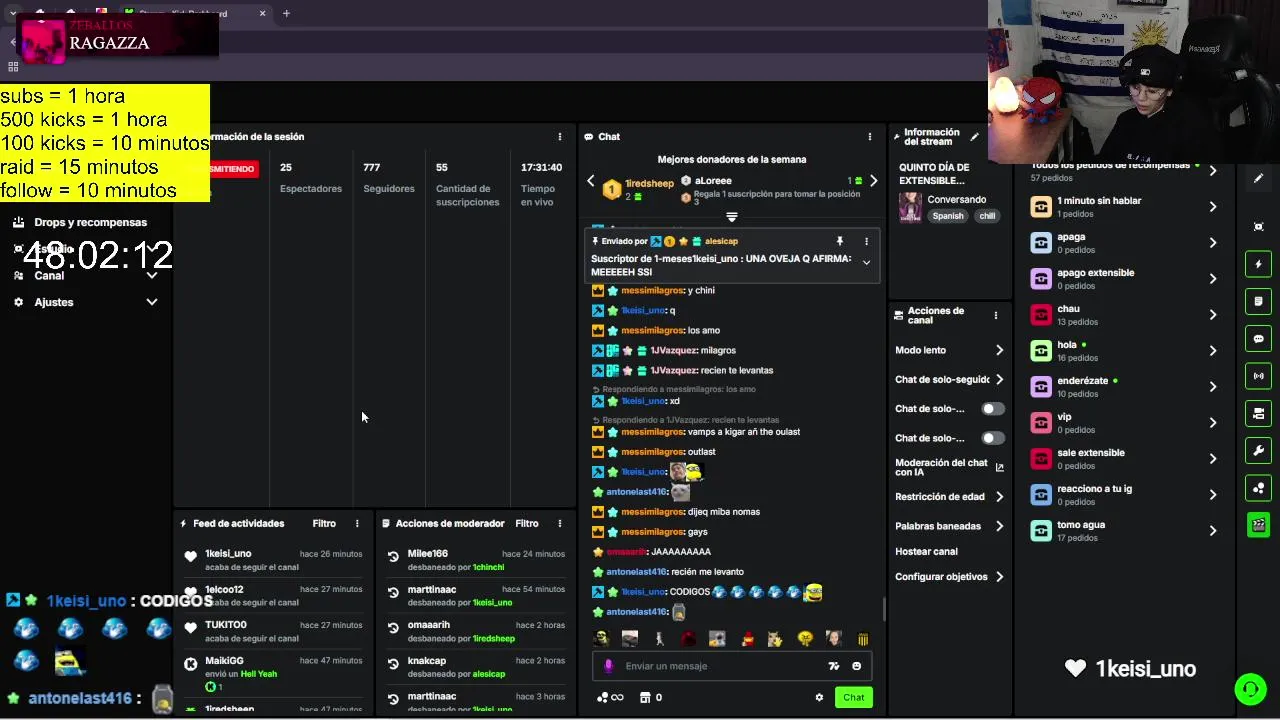Open the chat panel three-dot menu
The width and height of the screenshot is (1280, 720).
[x=869, y=137]
